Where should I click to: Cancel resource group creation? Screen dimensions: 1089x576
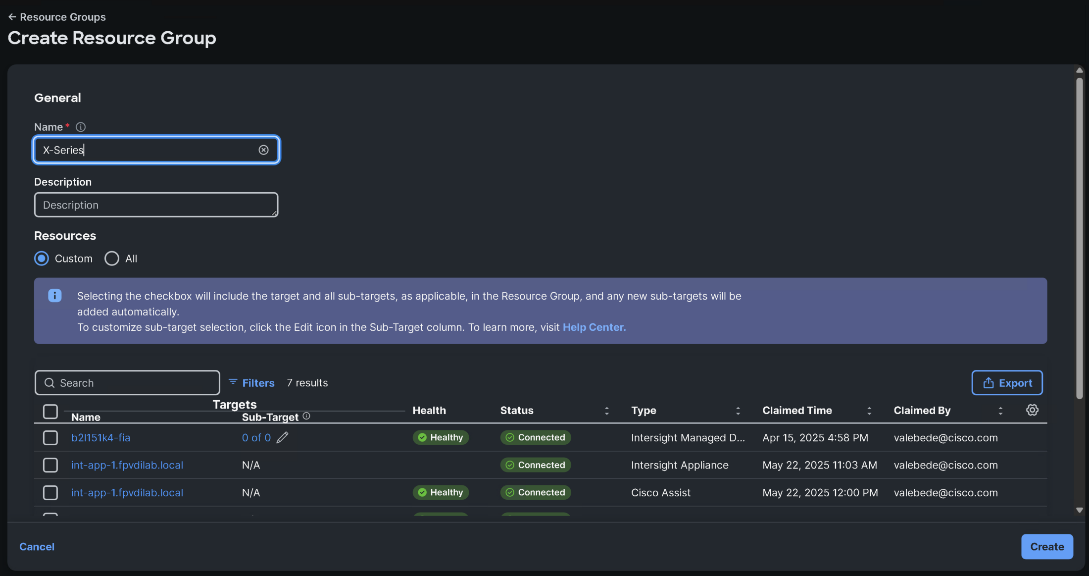click(x=37, y=547)
